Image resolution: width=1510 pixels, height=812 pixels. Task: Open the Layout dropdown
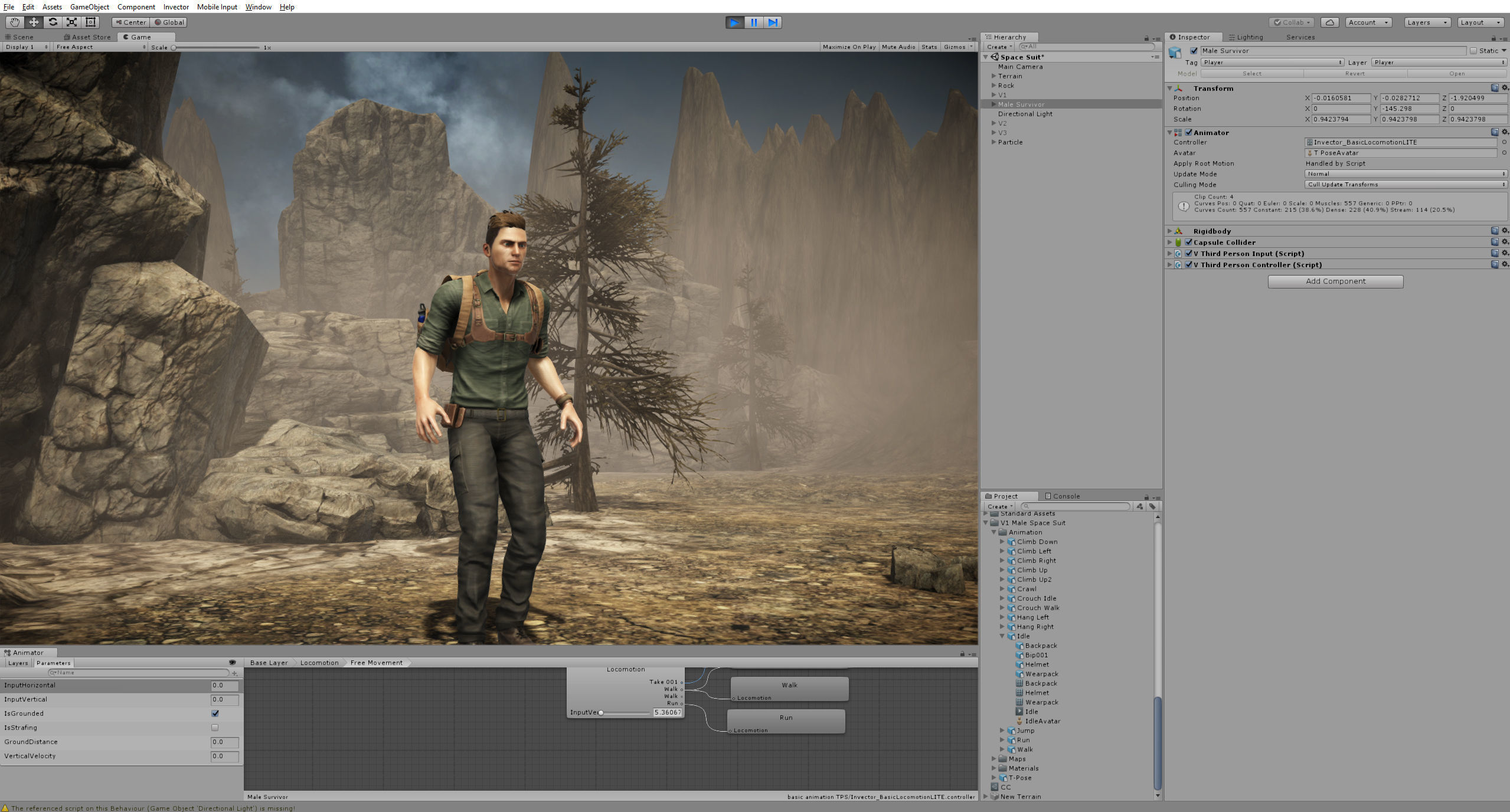(x=1480, y=22)
